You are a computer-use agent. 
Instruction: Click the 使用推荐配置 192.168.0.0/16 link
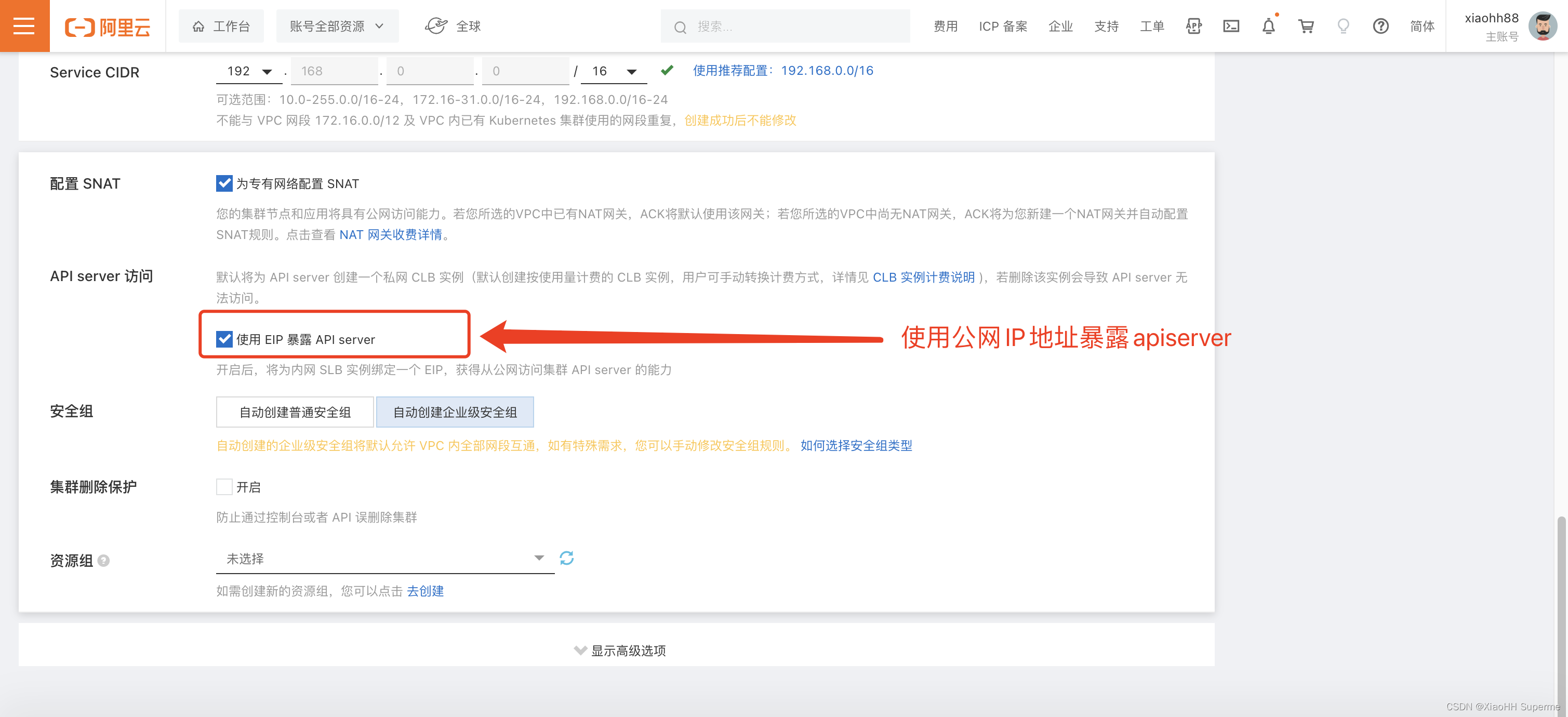(826, 71)
